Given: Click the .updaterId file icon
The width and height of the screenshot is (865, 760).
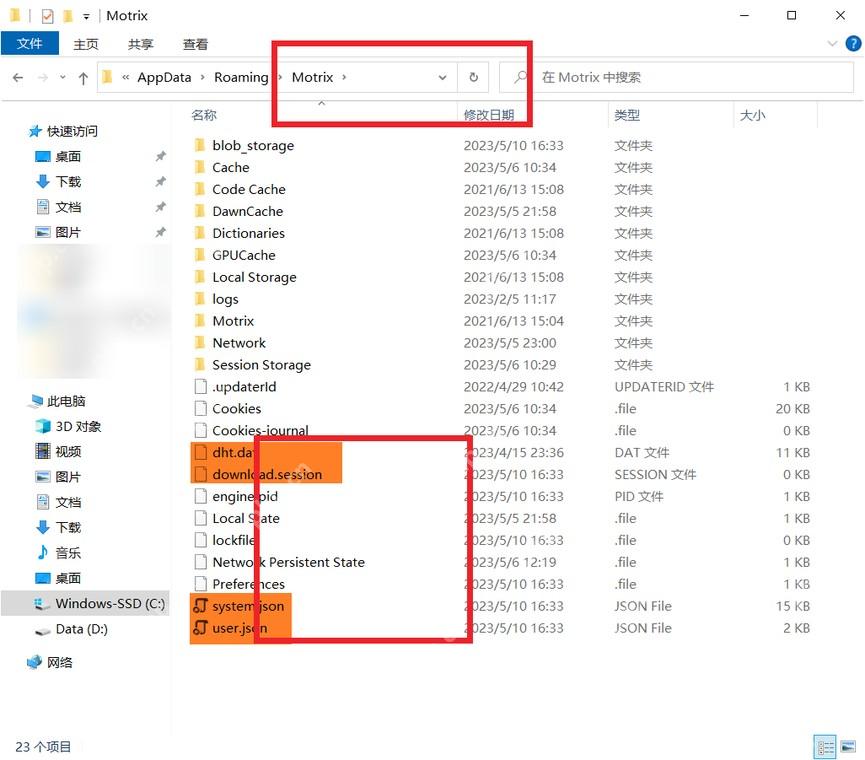Looking at the screenshot, I should [x=200, y=387].
